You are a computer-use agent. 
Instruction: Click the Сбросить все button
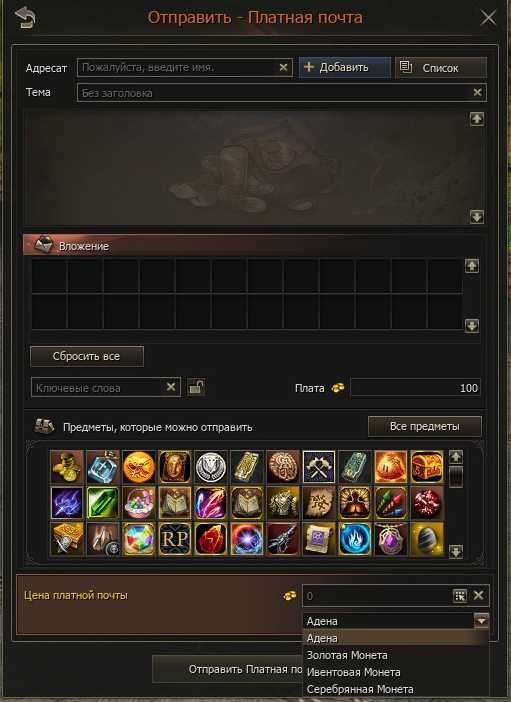click(x=87, y=356)
